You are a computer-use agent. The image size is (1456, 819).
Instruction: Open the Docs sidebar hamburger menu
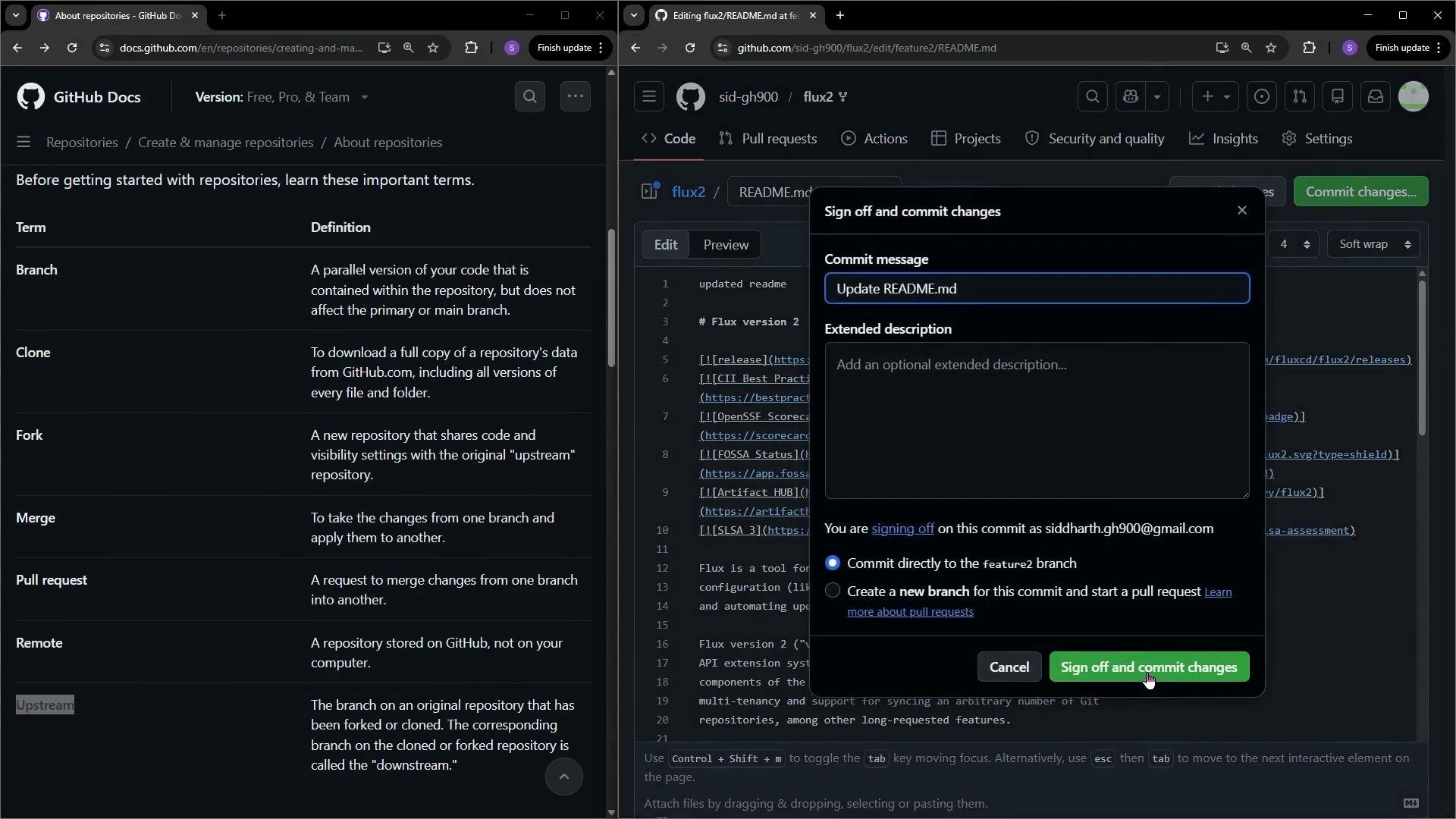tap(24, 143)
